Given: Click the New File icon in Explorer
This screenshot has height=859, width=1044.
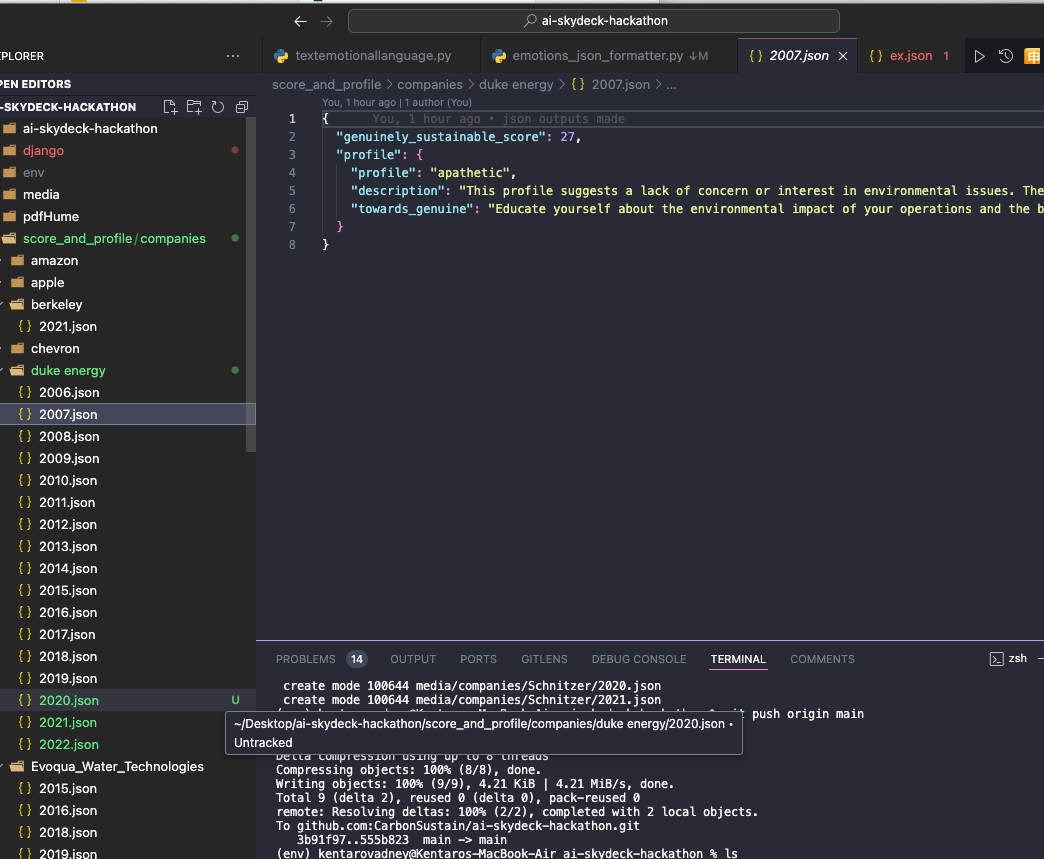Looking at the screenshot, I should [x=170, y=107].
